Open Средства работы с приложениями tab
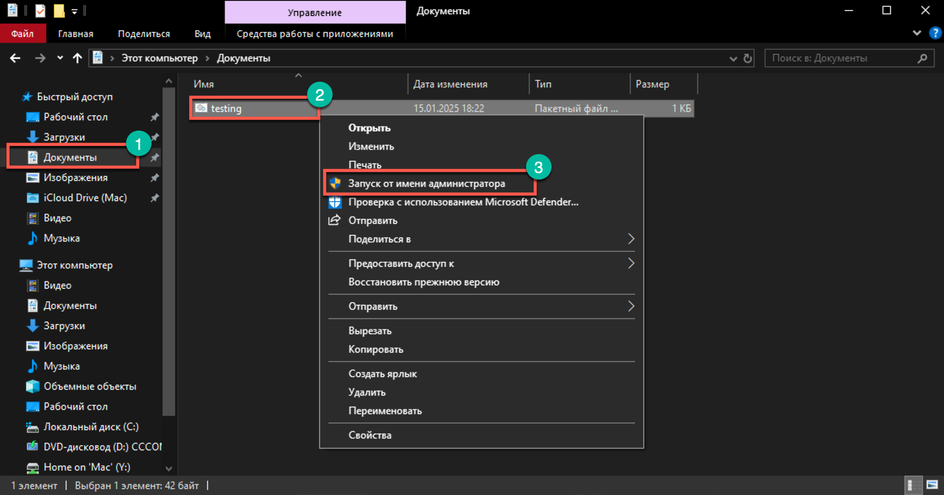This screenshot has height=495, width=944. tap(315, 34)
